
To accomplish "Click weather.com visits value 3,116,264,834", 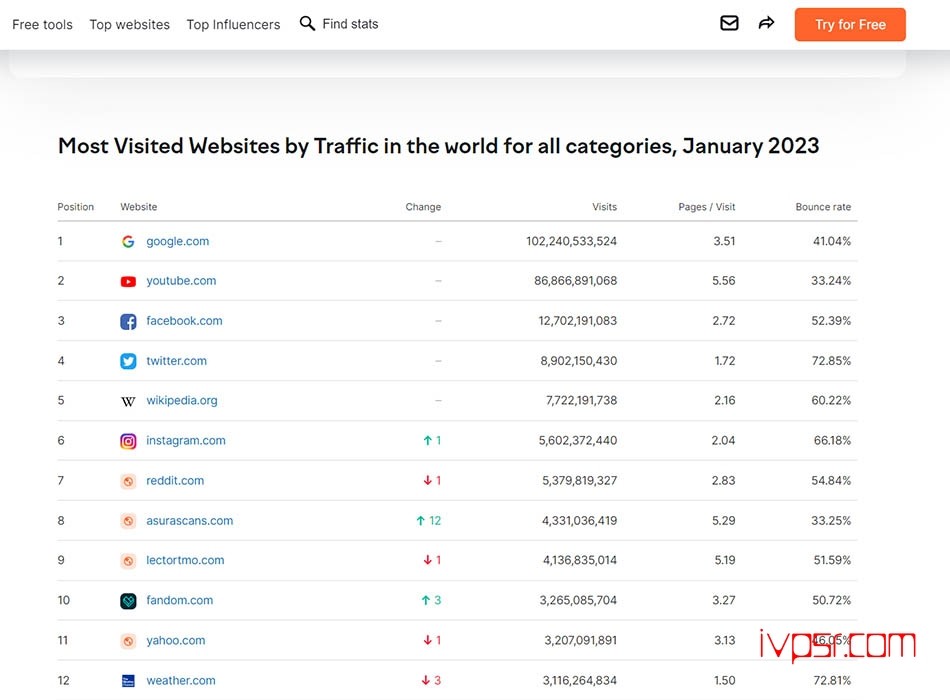I will tap(579, 680).
